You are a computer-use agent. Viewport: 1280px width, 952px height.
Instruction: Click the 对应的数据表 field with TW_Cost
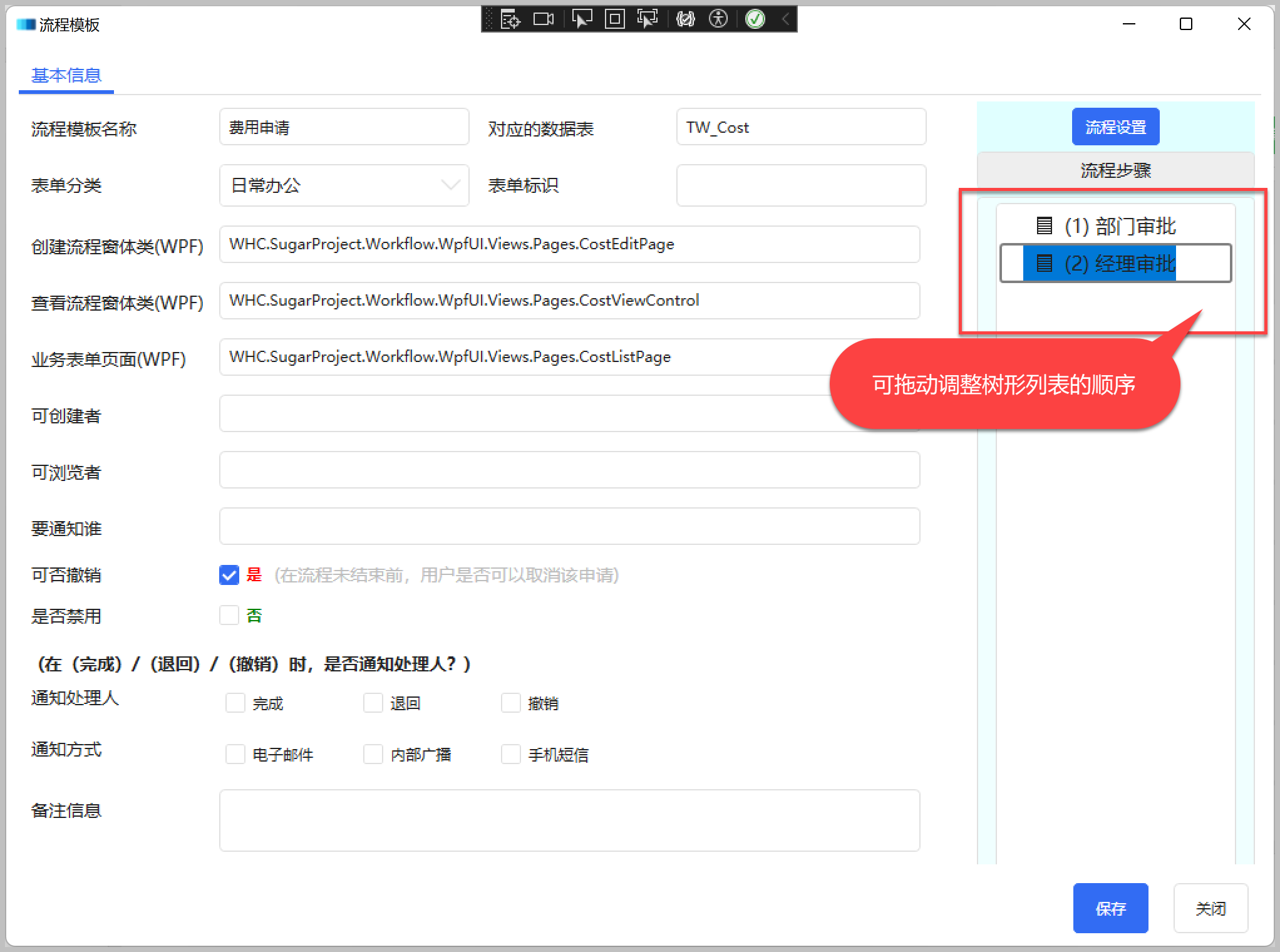pos(801,127)
